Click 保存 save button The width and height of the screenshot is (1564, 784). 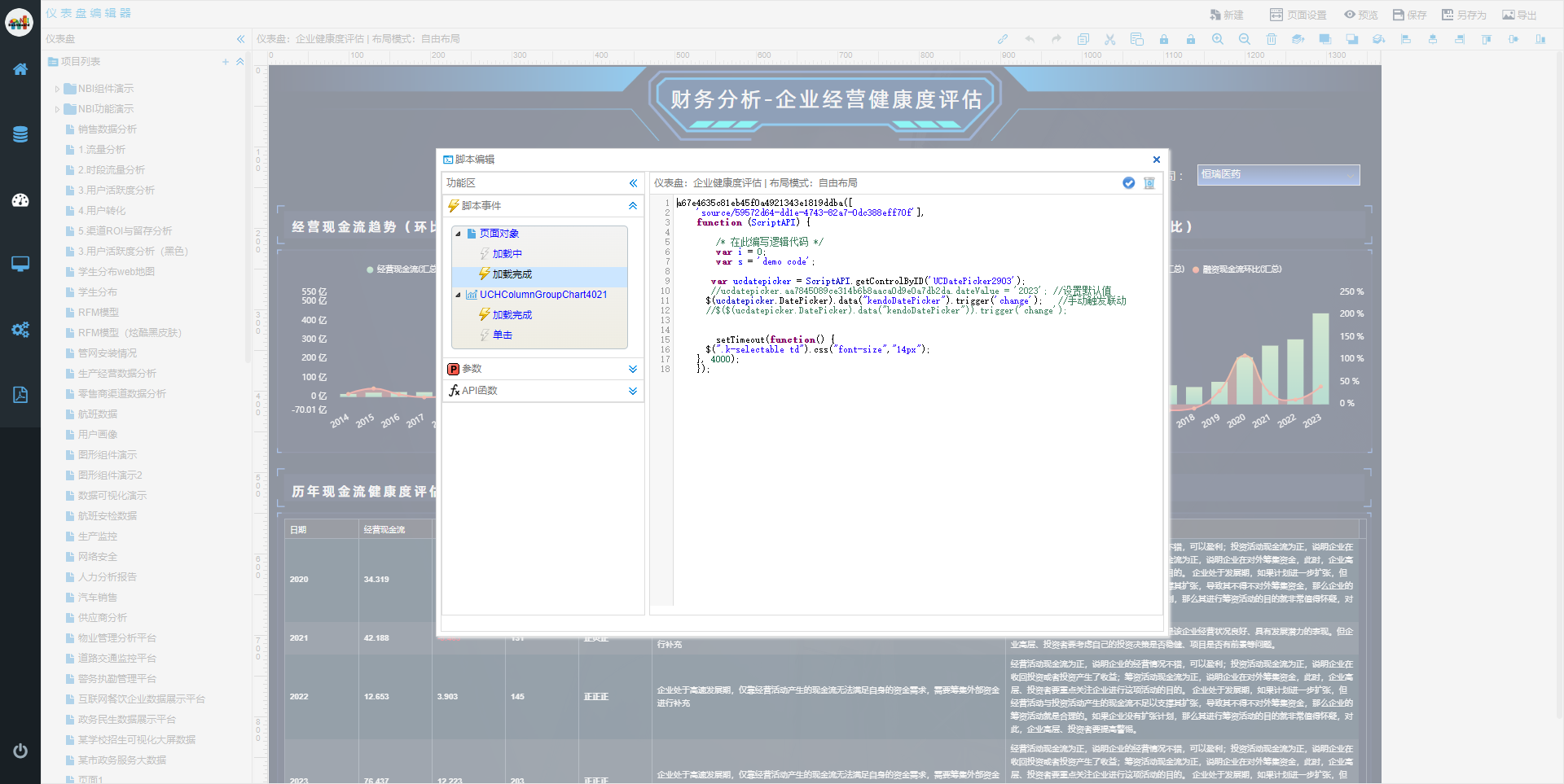coord(1409,15)
